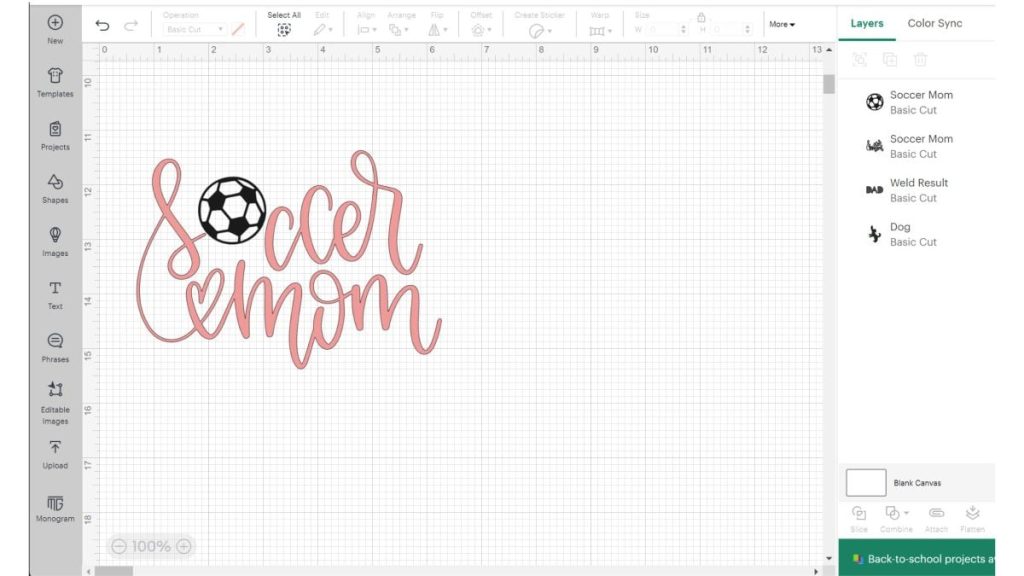Zoom in with the plus icon
Screen dimensions: 1024x576
(x=184, y=546)
